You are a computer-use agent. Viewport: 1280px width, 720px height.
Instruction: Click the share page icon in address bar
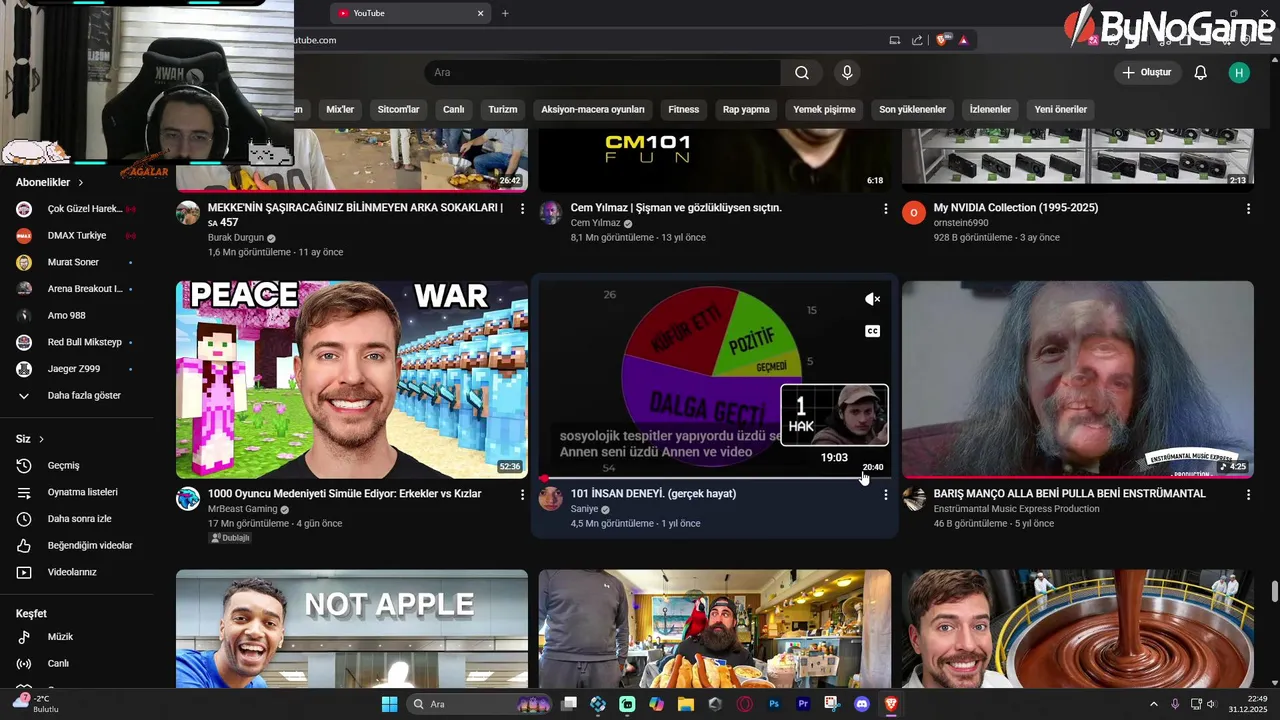tap(917, 40)
